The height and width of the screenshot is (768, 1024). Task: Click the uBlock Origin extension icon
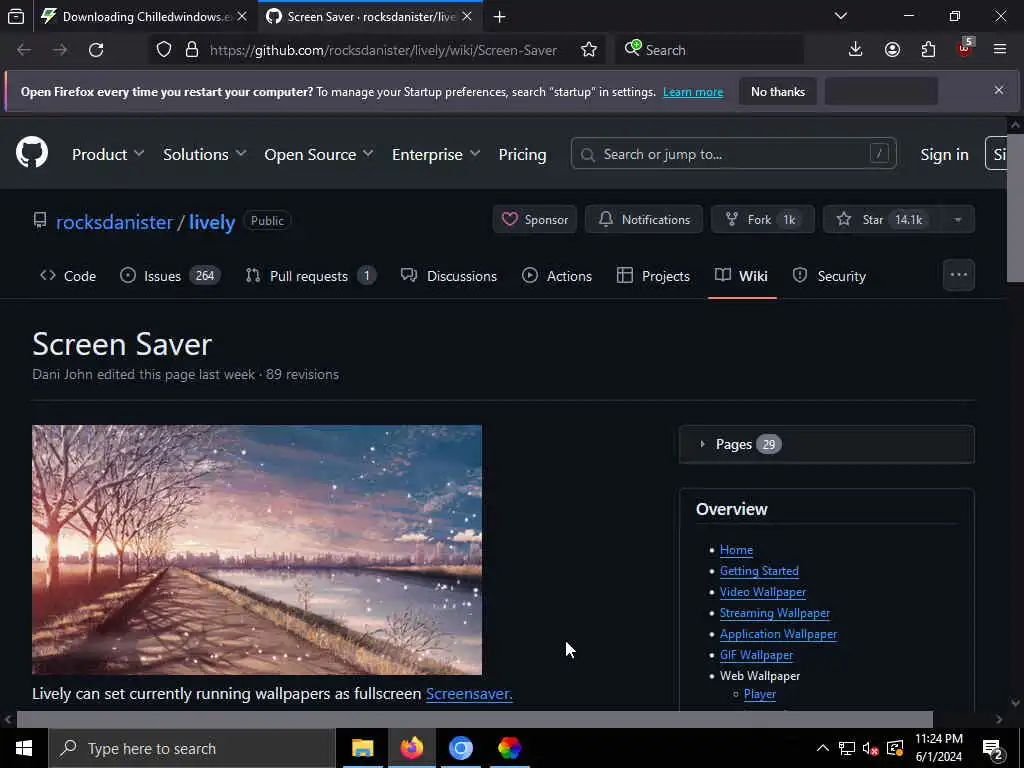point(965,48)
